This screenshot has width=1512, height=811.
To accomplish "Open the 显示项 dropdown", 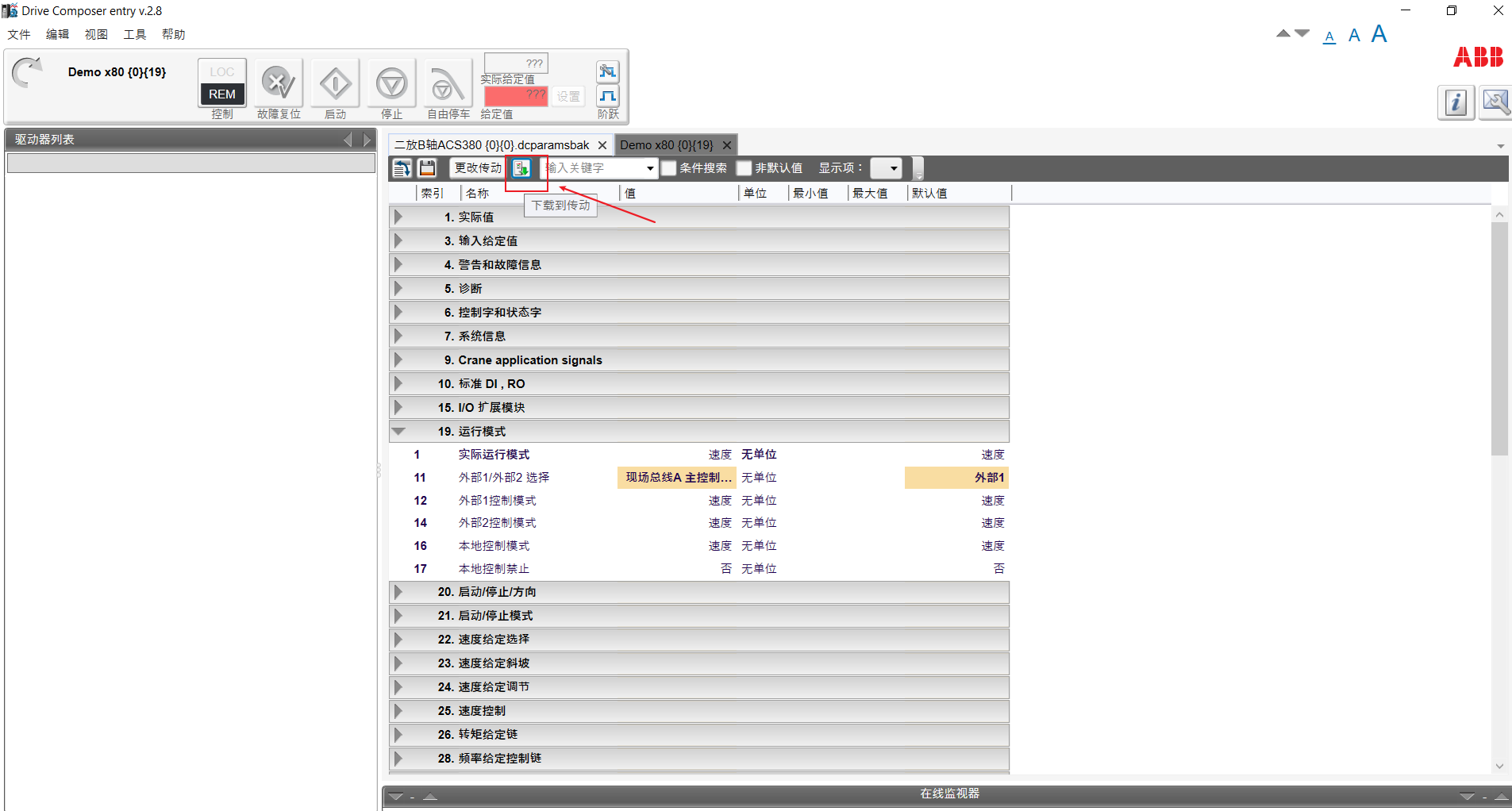I will click(886, 168).
